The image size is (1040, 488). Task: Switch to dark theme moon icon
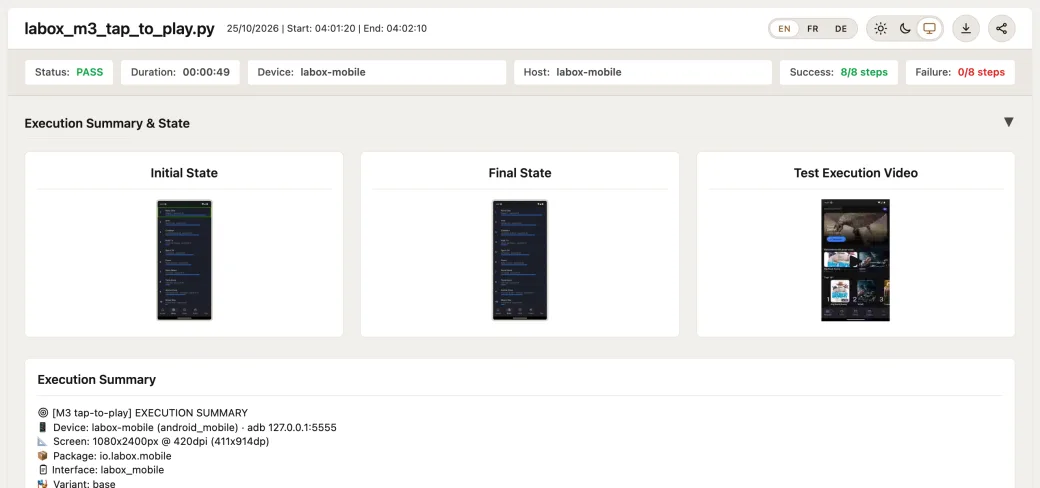[905, 29]
